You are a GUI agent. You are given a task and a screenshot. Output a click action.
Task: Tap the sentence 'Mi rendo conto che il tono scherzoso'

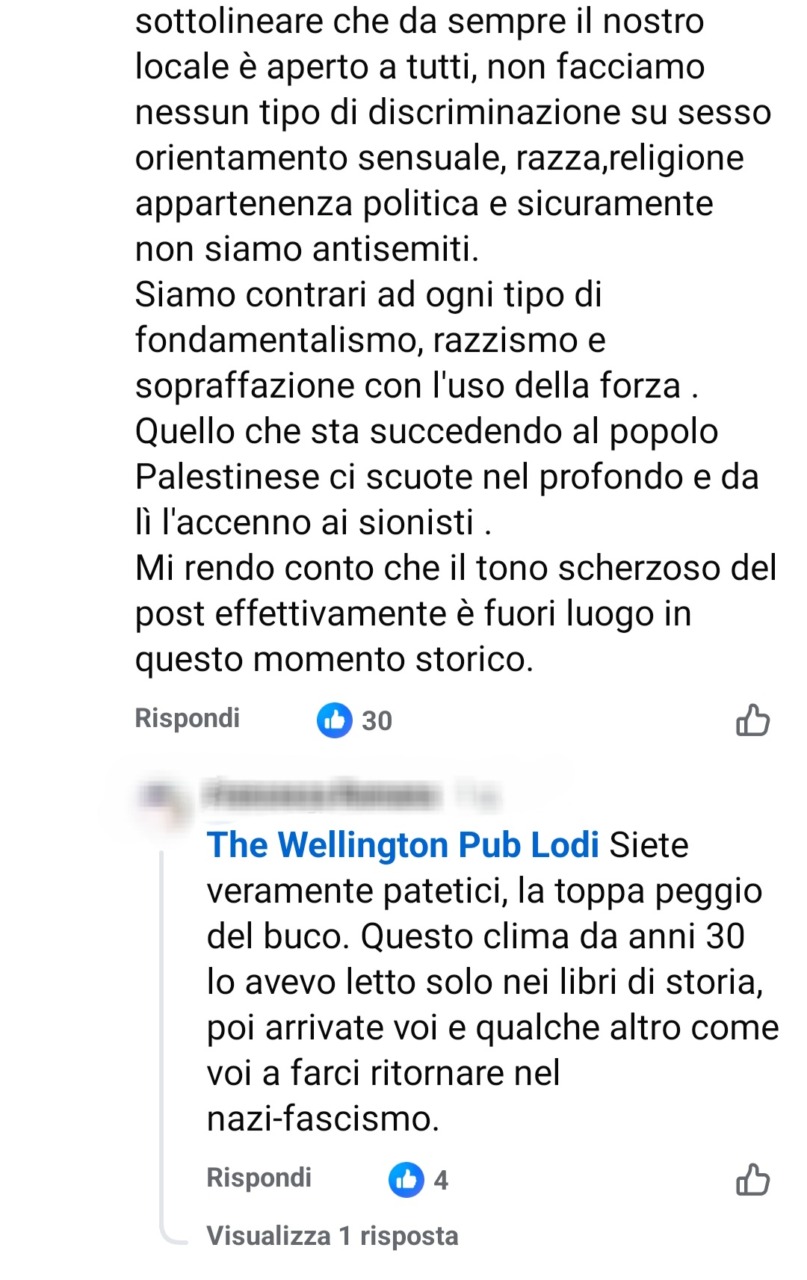(455, 569)
